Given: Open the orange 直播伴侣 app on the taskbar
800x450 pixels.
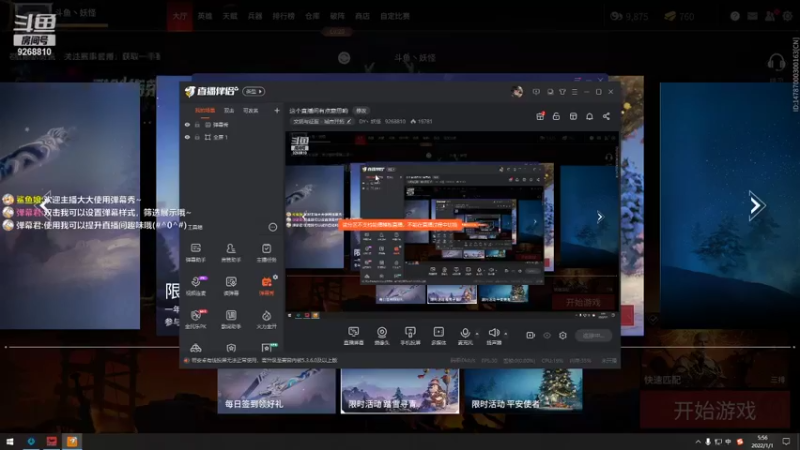Looking at the screenshot, I should (x=72, y=441).
